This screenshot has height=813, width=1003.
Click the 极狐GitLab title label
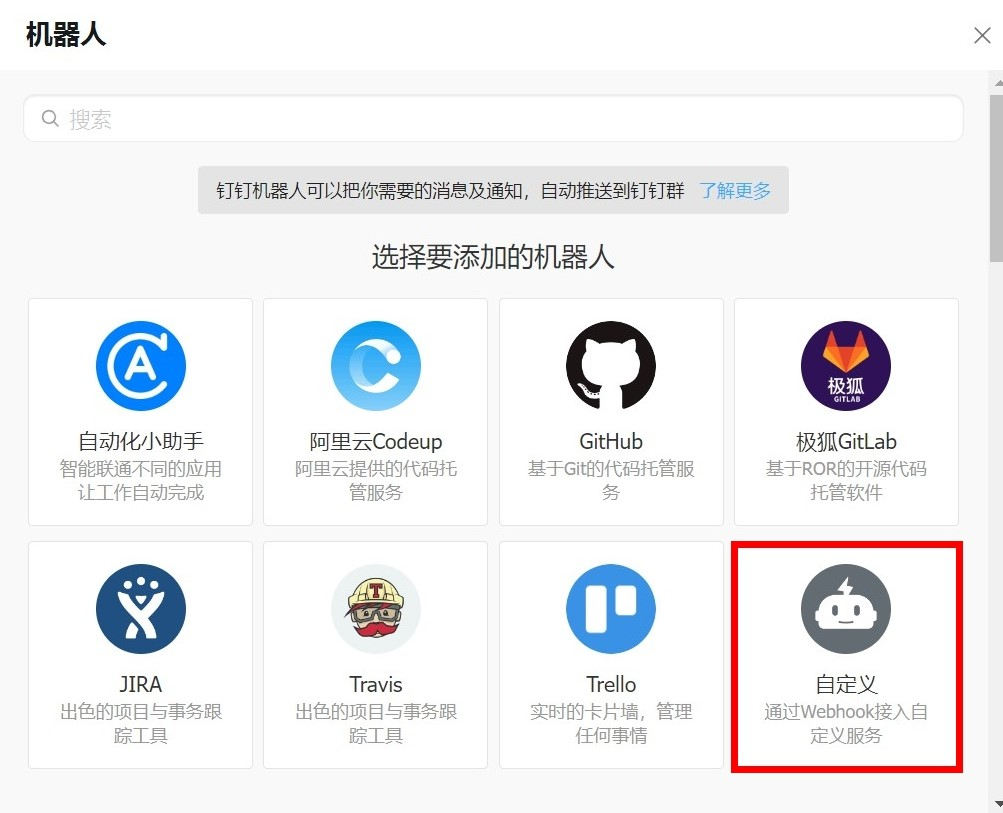(x=846, y=441)
